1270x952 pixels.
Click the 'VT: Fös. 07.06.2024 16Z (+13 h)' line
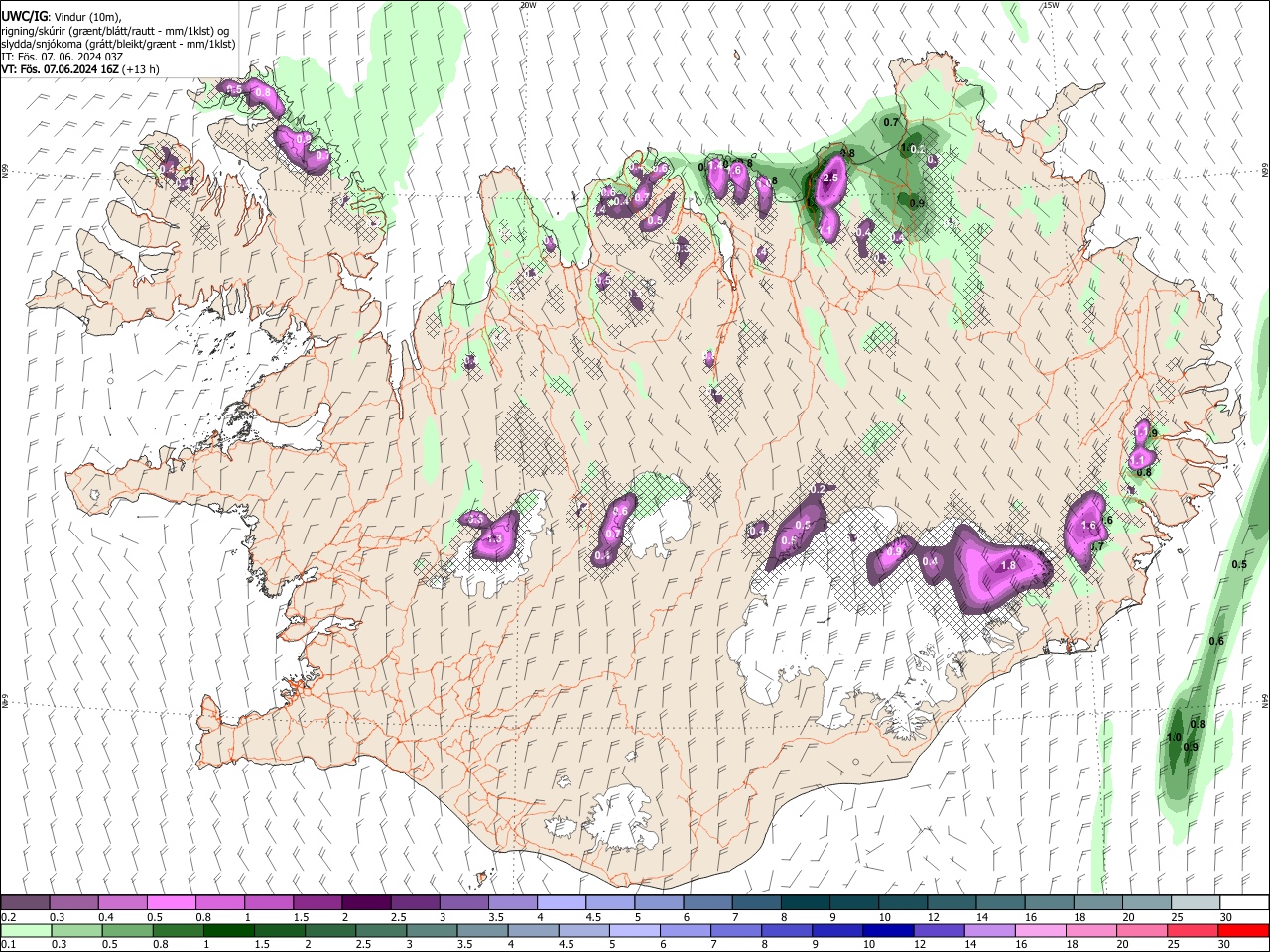click(x=79, y=69)
